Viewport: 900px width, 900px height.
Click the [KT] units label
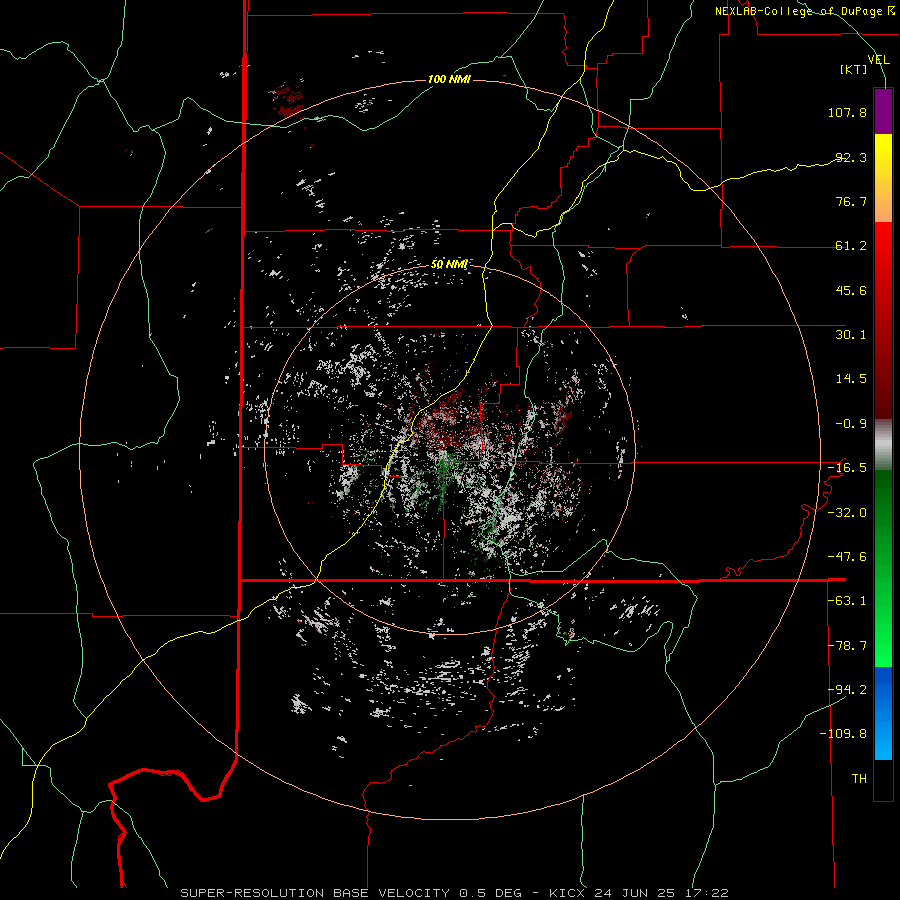(854, 69)
